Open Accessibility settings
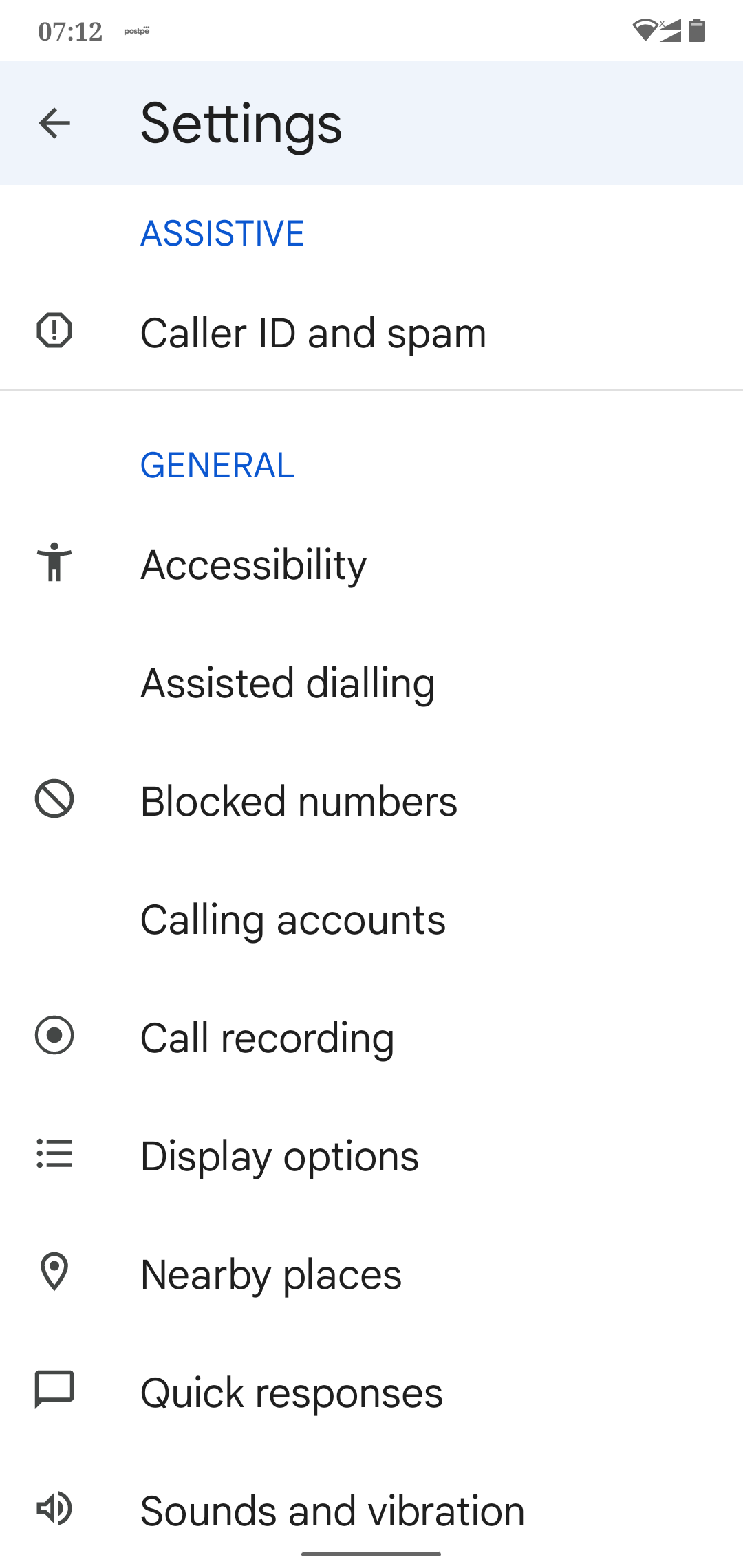 pos(253,565)
